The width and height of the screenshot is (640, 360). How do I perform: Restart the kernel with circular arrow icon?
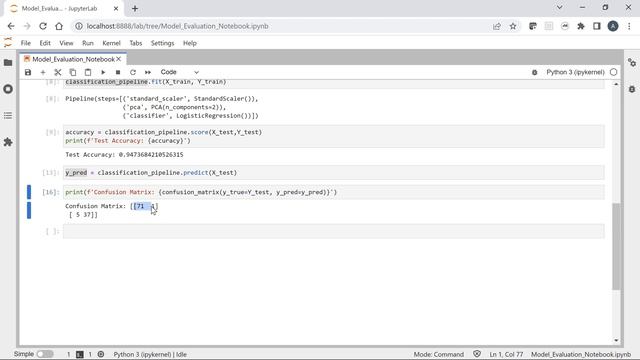[133, 72]
